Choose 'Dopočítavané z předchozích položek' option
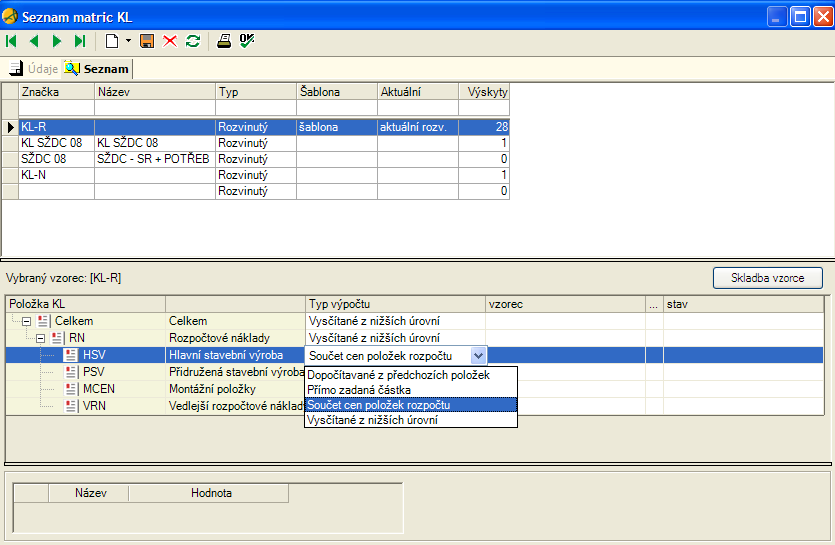 tap(411, 375)
